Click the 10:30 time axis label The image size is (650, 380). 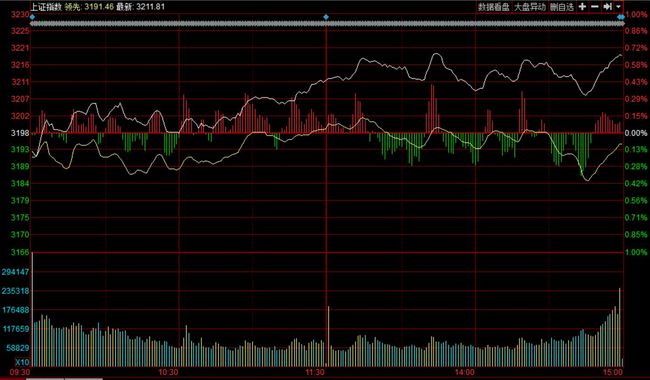[168, 372]
